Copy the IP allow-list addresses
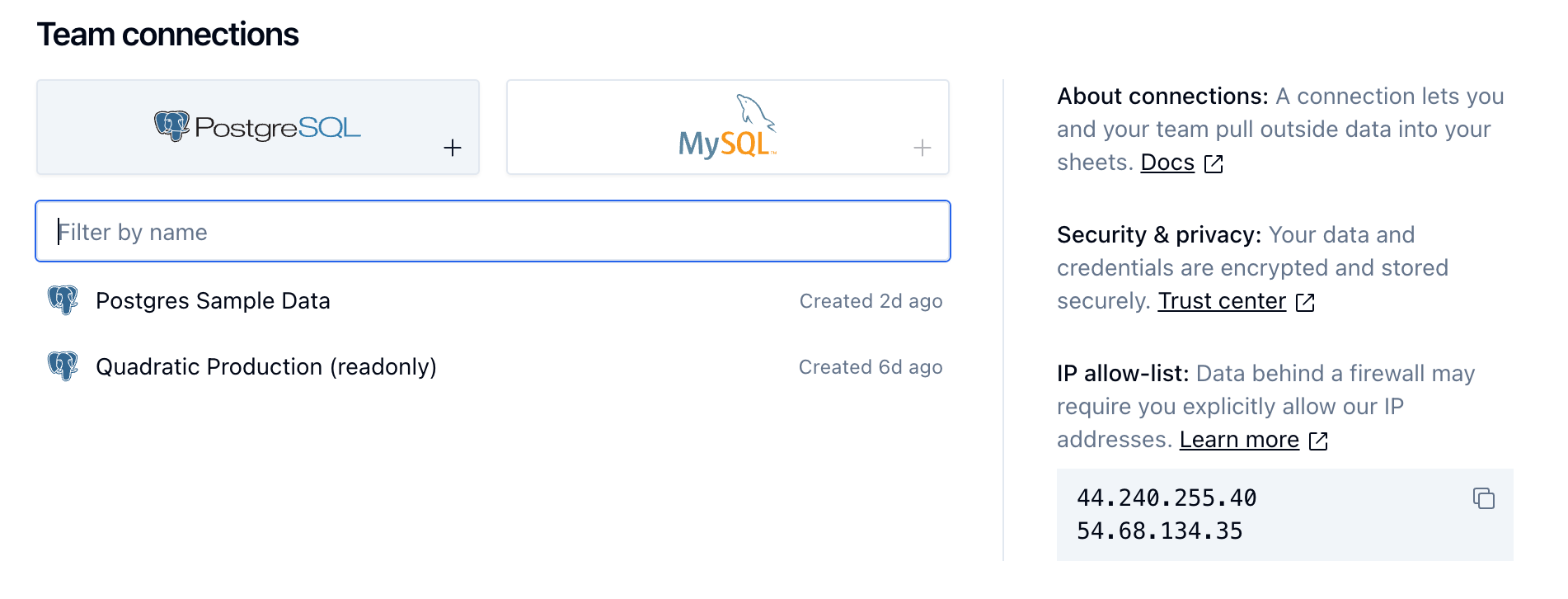Viewport: 1568px width, 599px height. tap(1486, 498)
